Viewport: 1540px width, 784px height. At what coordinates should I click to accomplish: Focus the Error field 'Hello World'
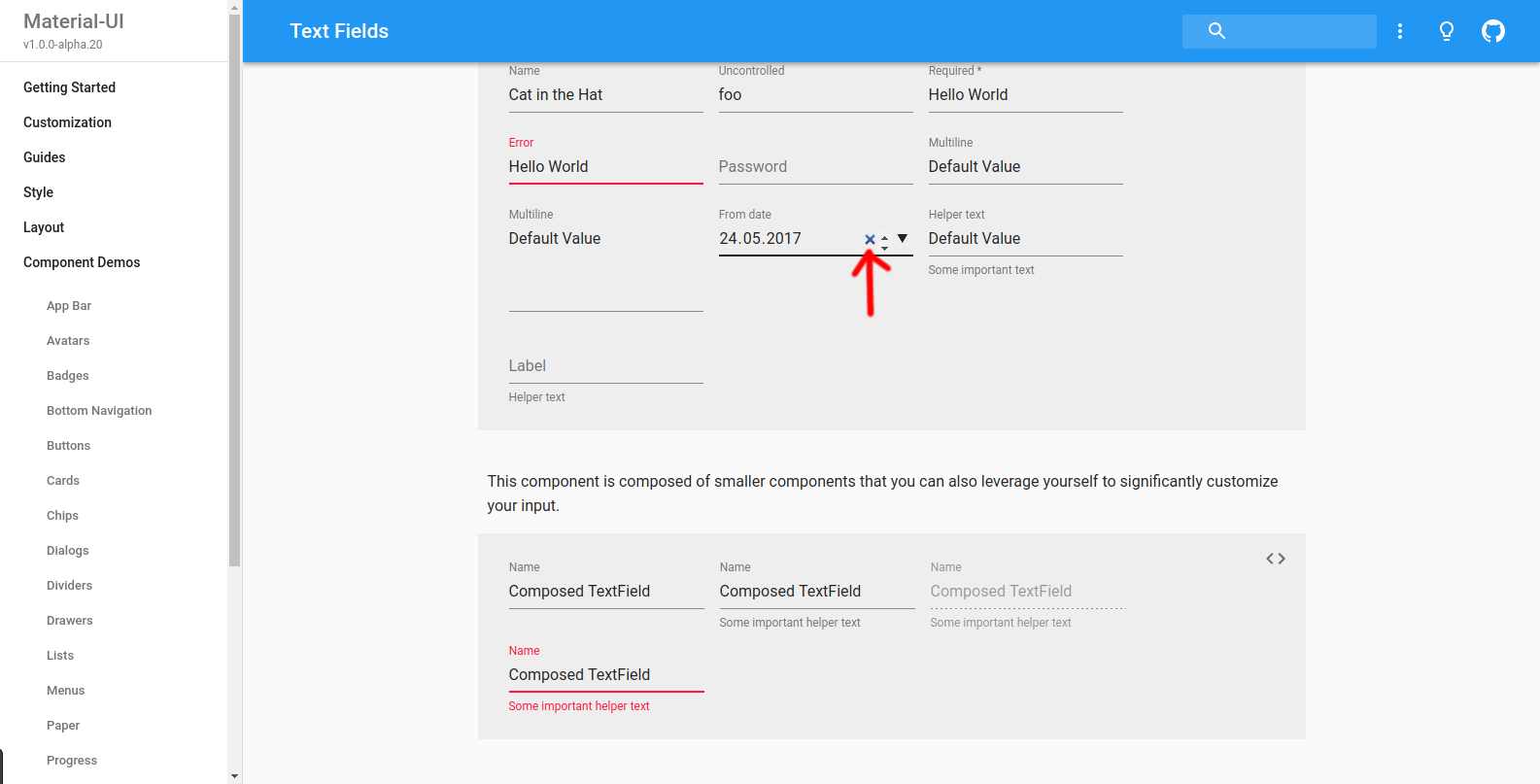(605, 167)
